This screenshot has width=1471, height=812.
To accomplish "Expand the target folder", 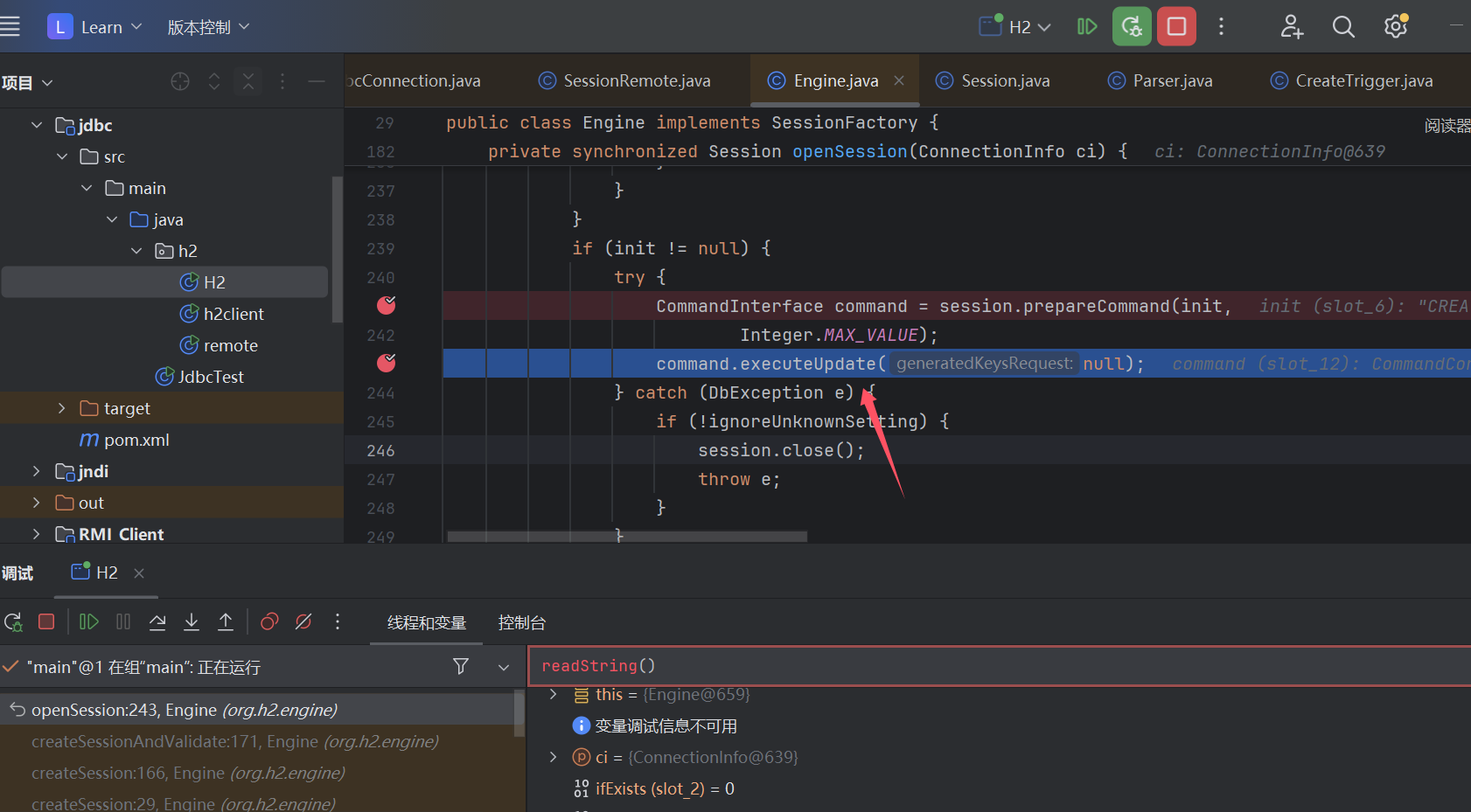I will tap(61, 408).
